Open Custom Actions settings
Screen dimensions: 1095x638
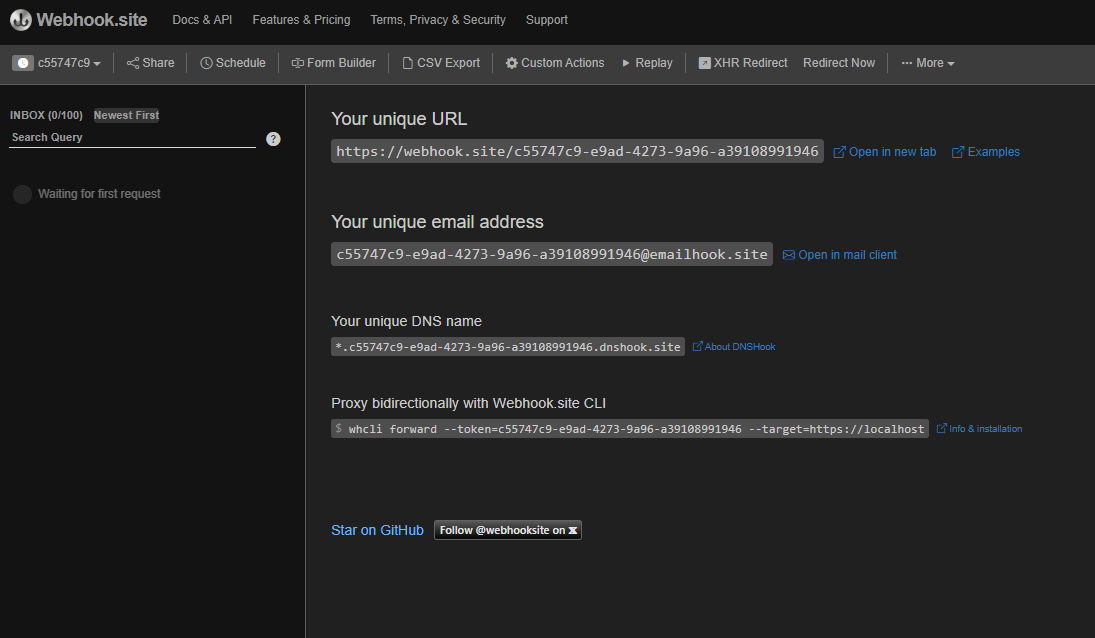(x=555, y=63)
